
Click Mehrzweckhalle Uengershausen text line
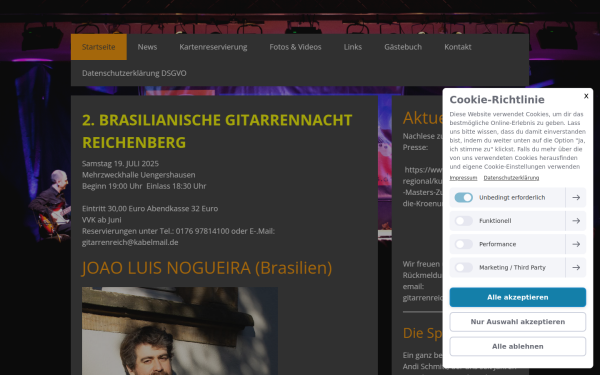(x=139, y=175)
